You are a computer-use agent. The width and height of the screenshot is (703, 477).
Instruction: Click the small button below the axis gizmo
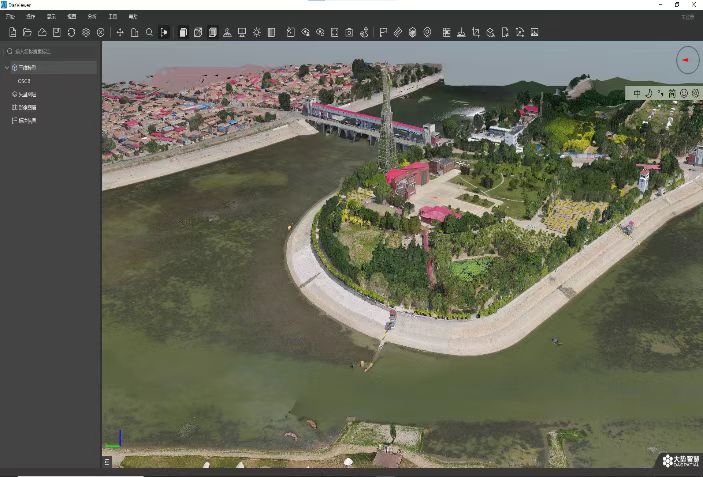(107, 461)
